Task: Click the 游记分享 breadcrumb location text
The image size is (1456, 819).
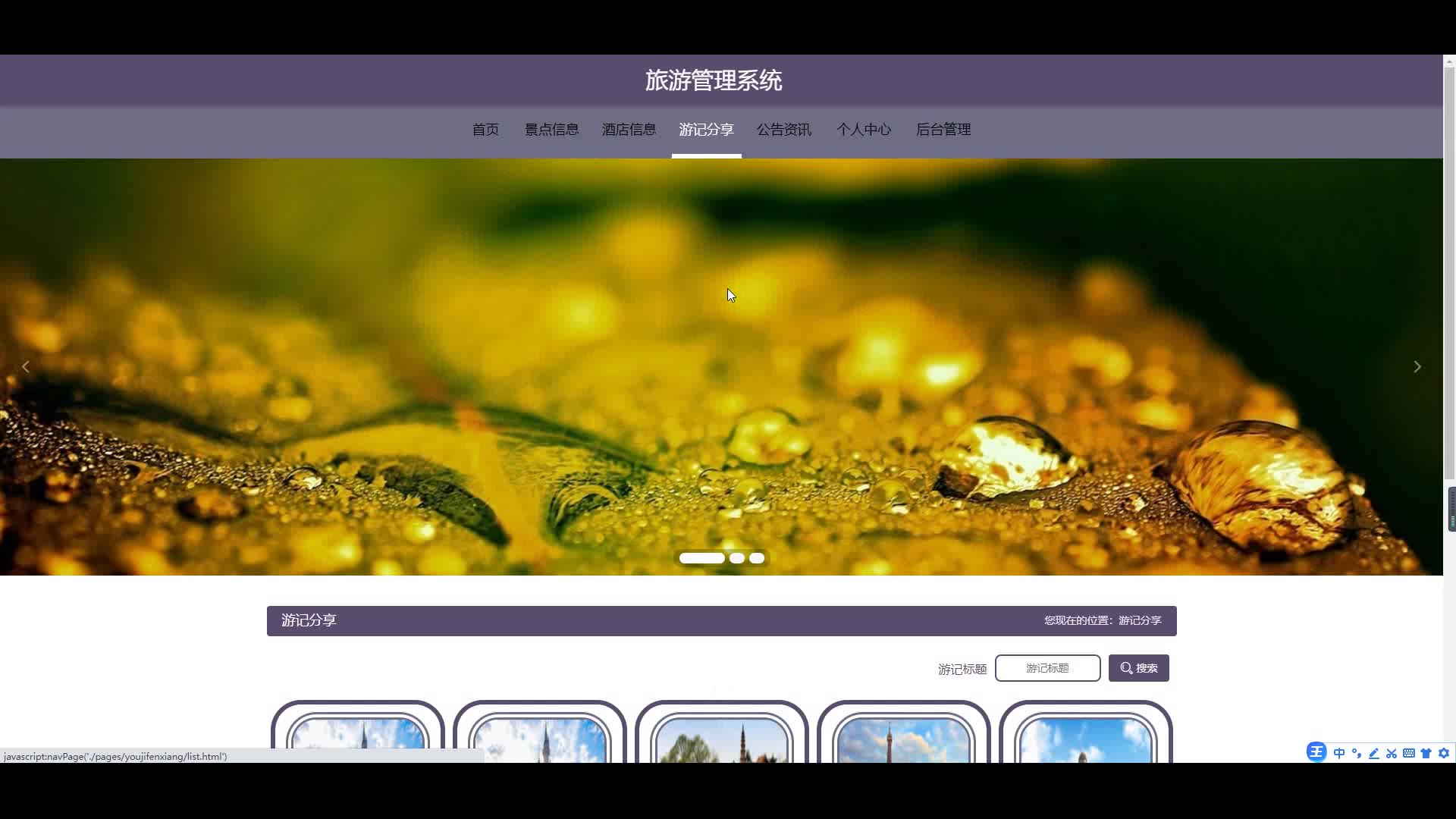Action: (1140, 620)
